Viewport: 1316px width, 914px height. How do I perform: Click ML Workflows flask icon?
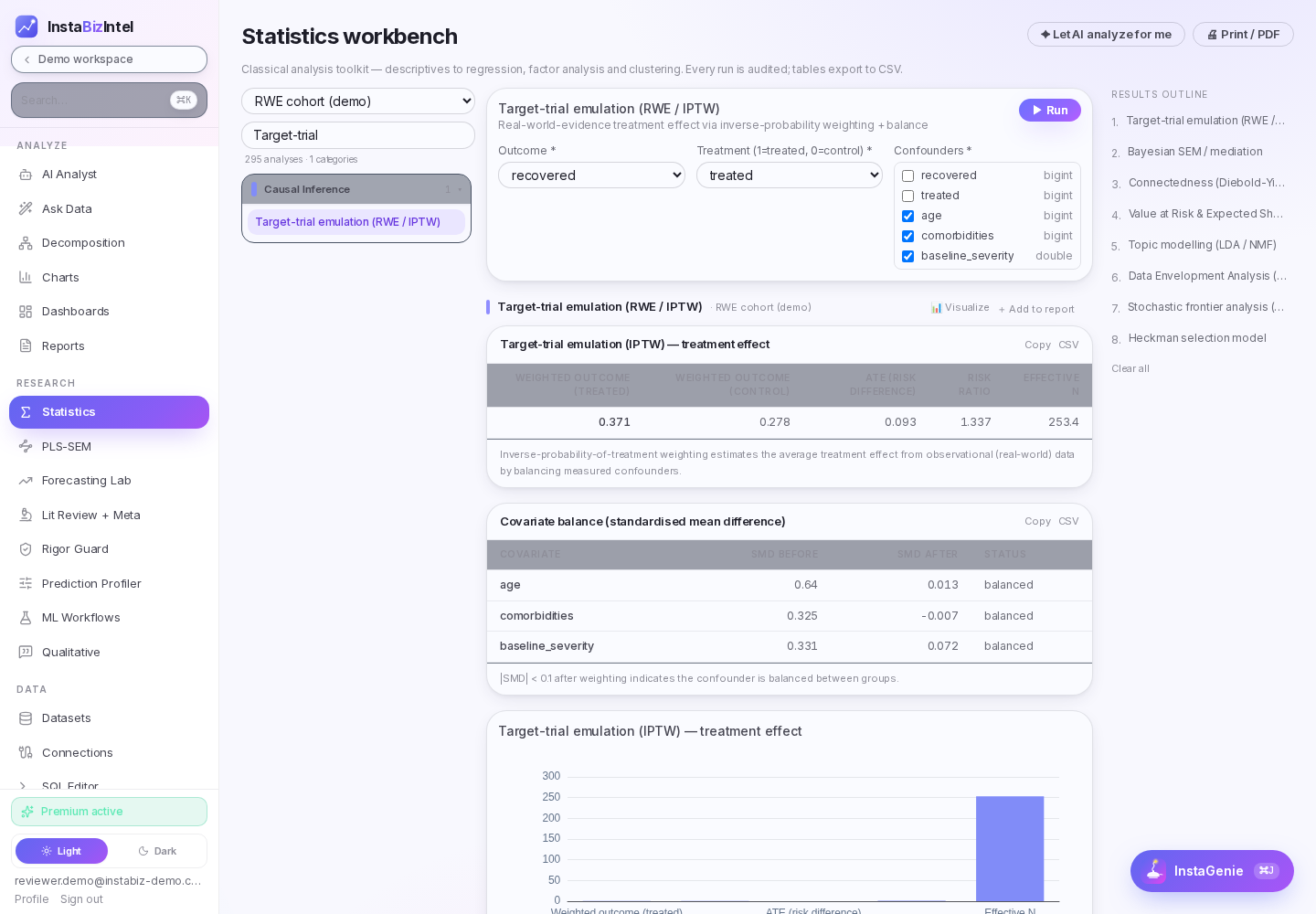(x=26, y=618)
